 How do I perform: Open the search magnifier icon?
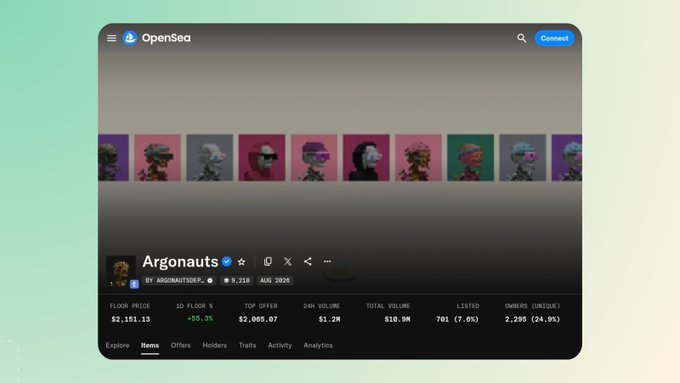point(522,38)
